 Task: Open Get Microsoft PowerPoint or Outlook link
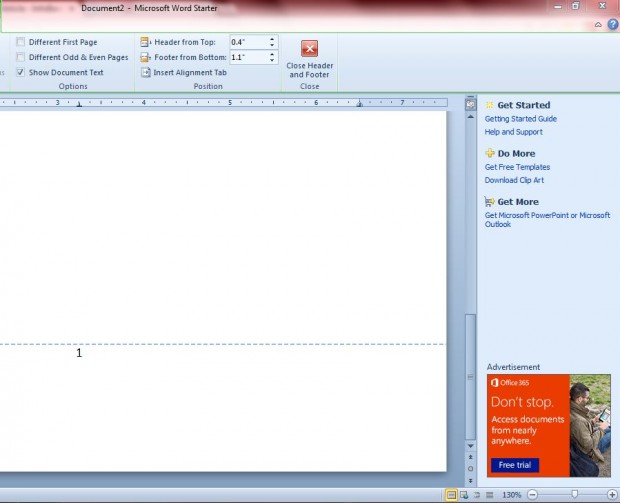point(547,219)
